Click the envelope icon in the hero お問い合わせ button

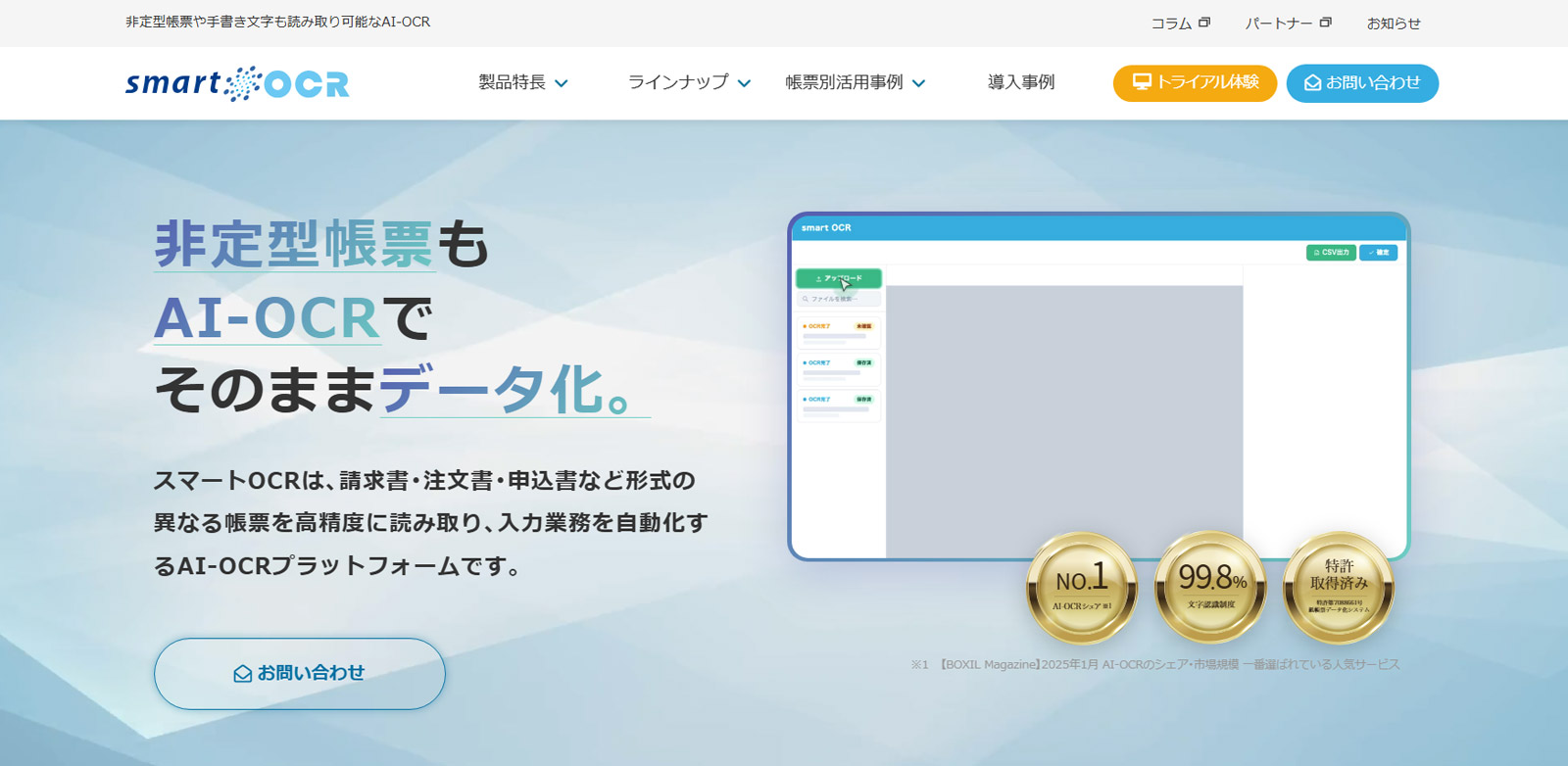243,674
